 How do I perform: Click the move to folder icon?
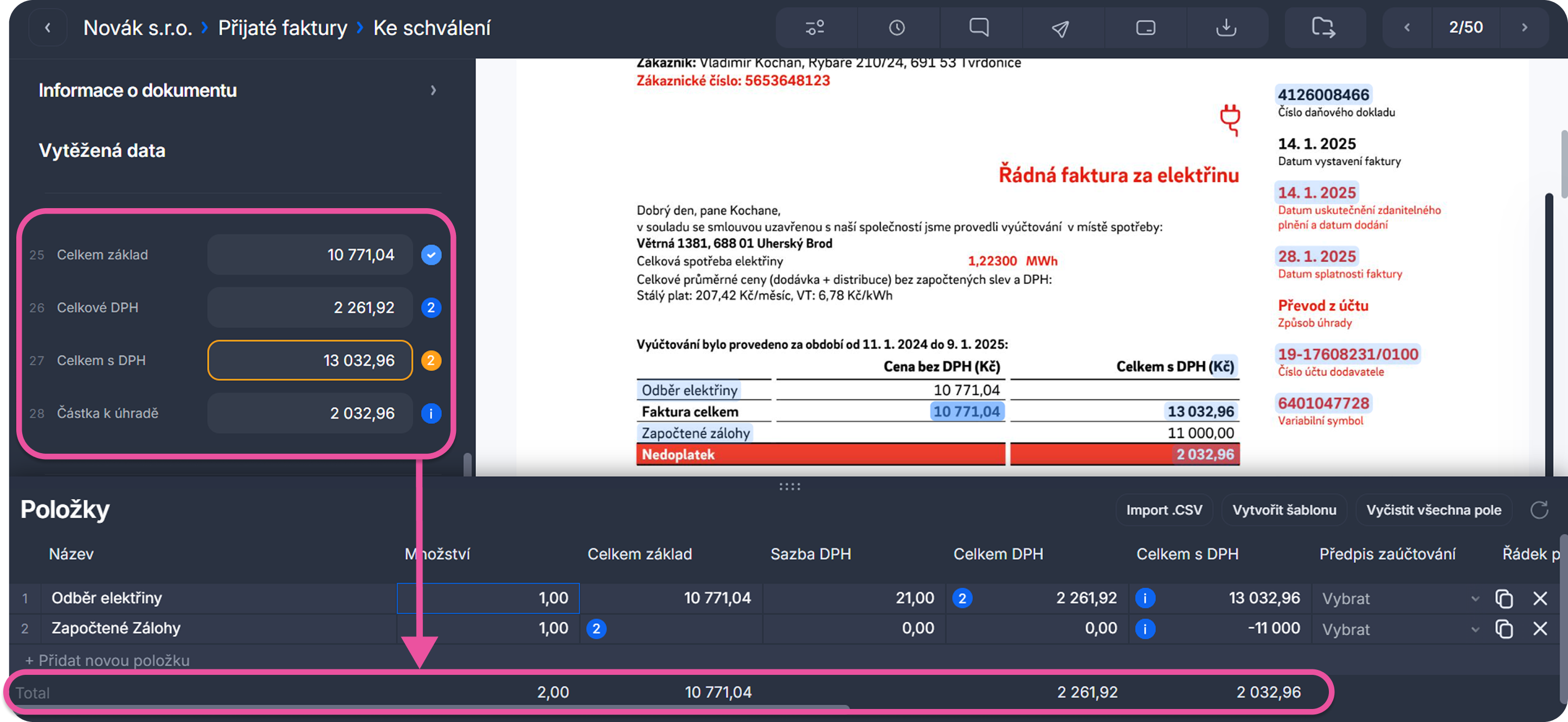pos(1323,28)
